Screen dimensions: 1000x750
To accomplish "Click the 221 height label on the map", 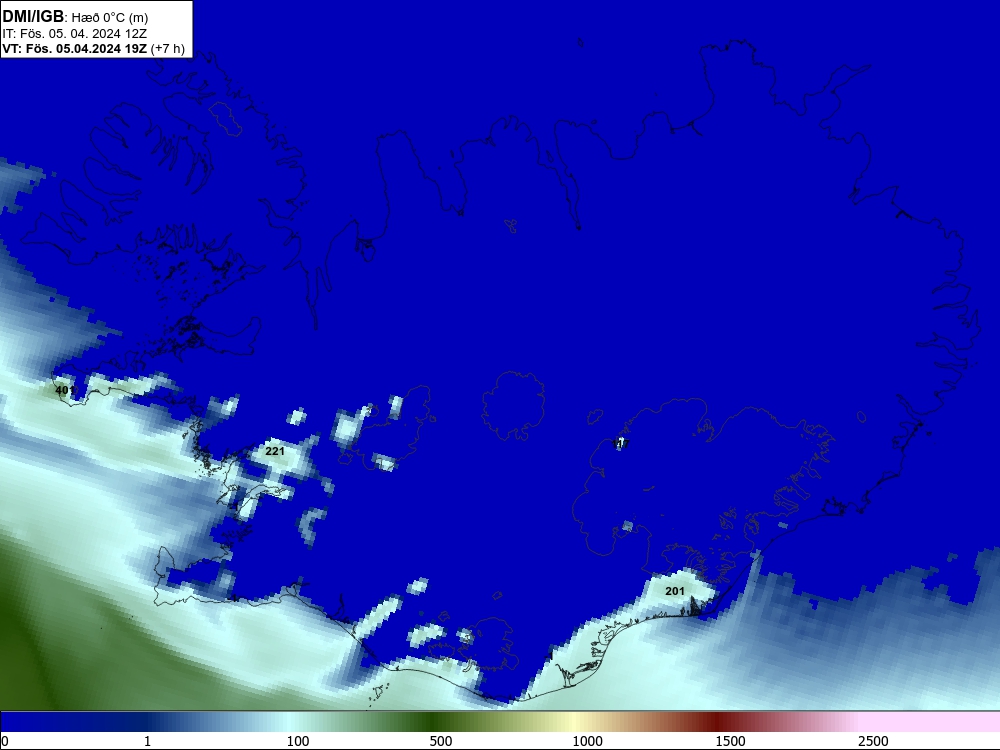I will (x=275, y=451).
